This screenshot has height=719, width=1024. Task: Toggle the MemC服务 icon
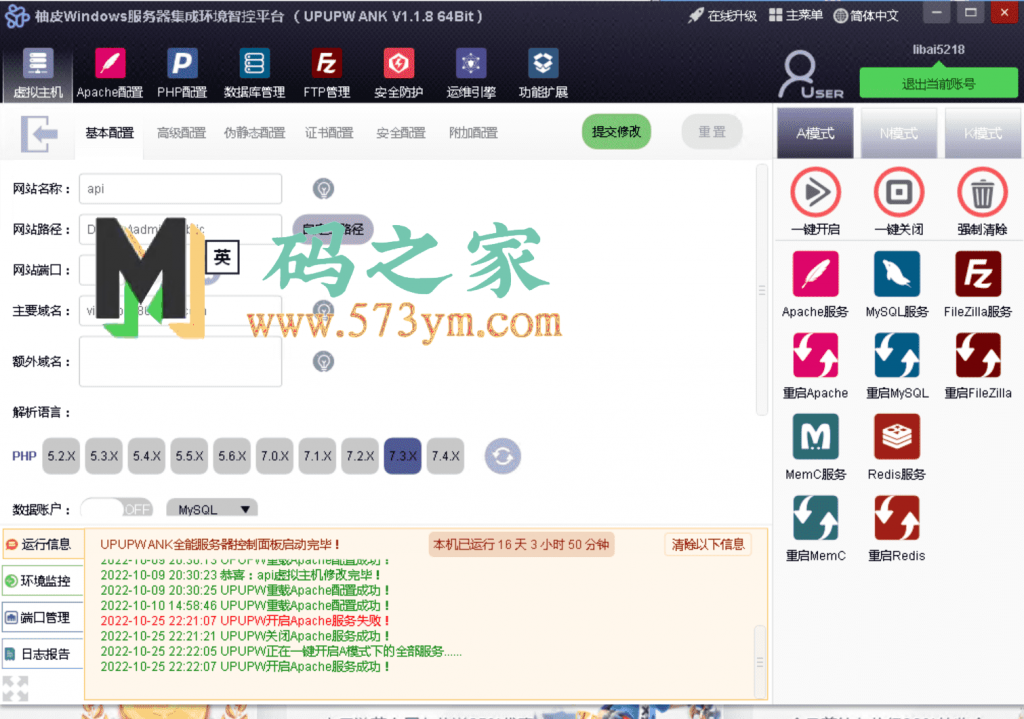click(x=815, y=437)
